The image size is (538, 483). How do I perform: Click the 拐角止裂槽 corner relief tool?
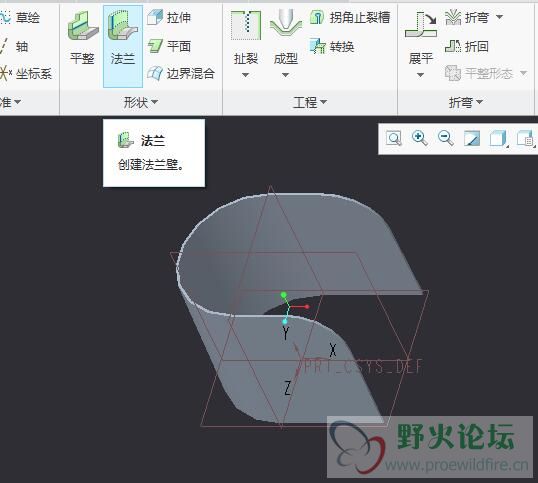350,17
